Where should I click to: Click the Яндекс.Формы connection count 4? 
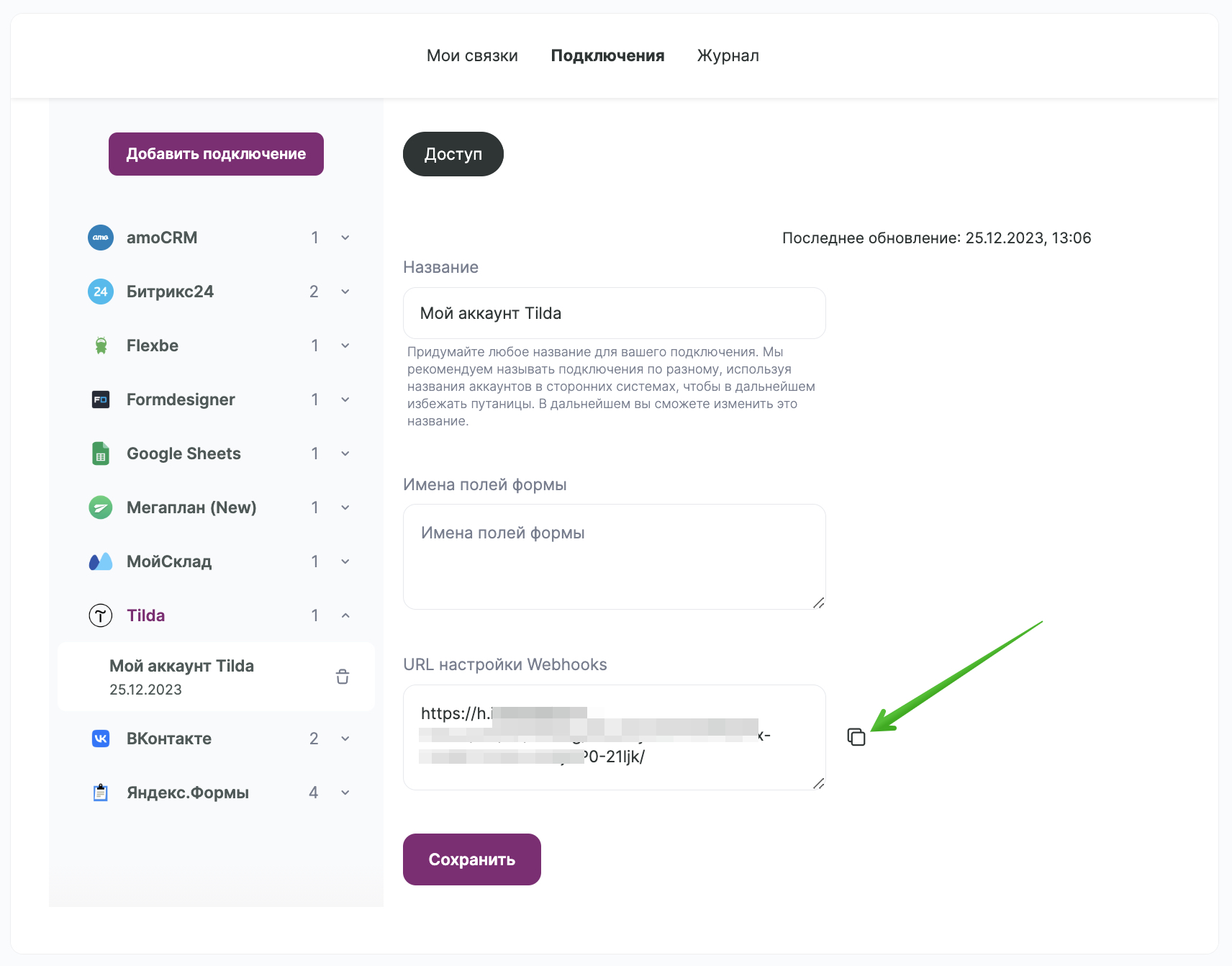pos(314,793)
